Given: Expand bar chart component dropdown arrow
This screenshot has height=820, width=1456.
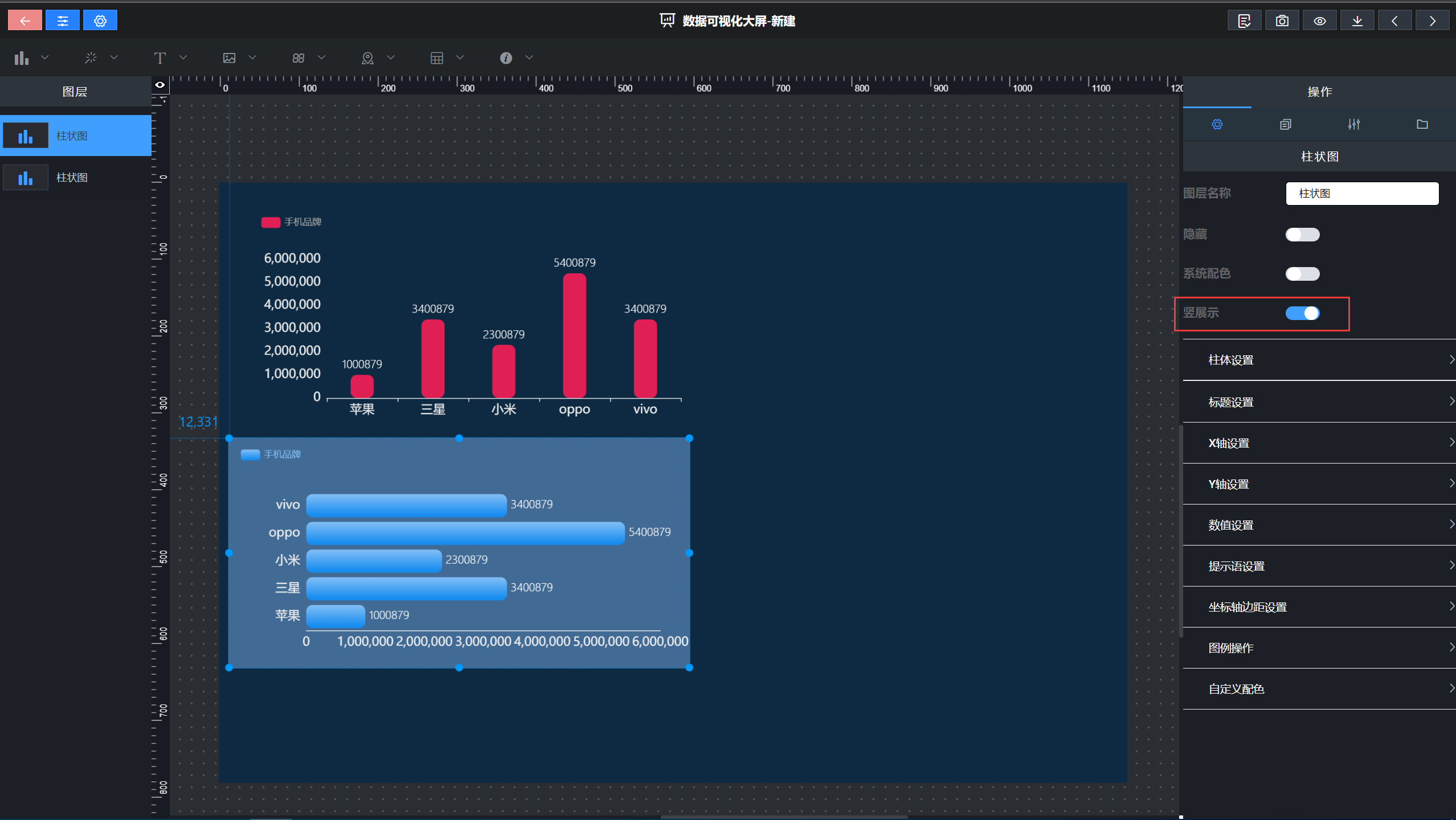Looking at the screenshot, I should tap(44, 58).
